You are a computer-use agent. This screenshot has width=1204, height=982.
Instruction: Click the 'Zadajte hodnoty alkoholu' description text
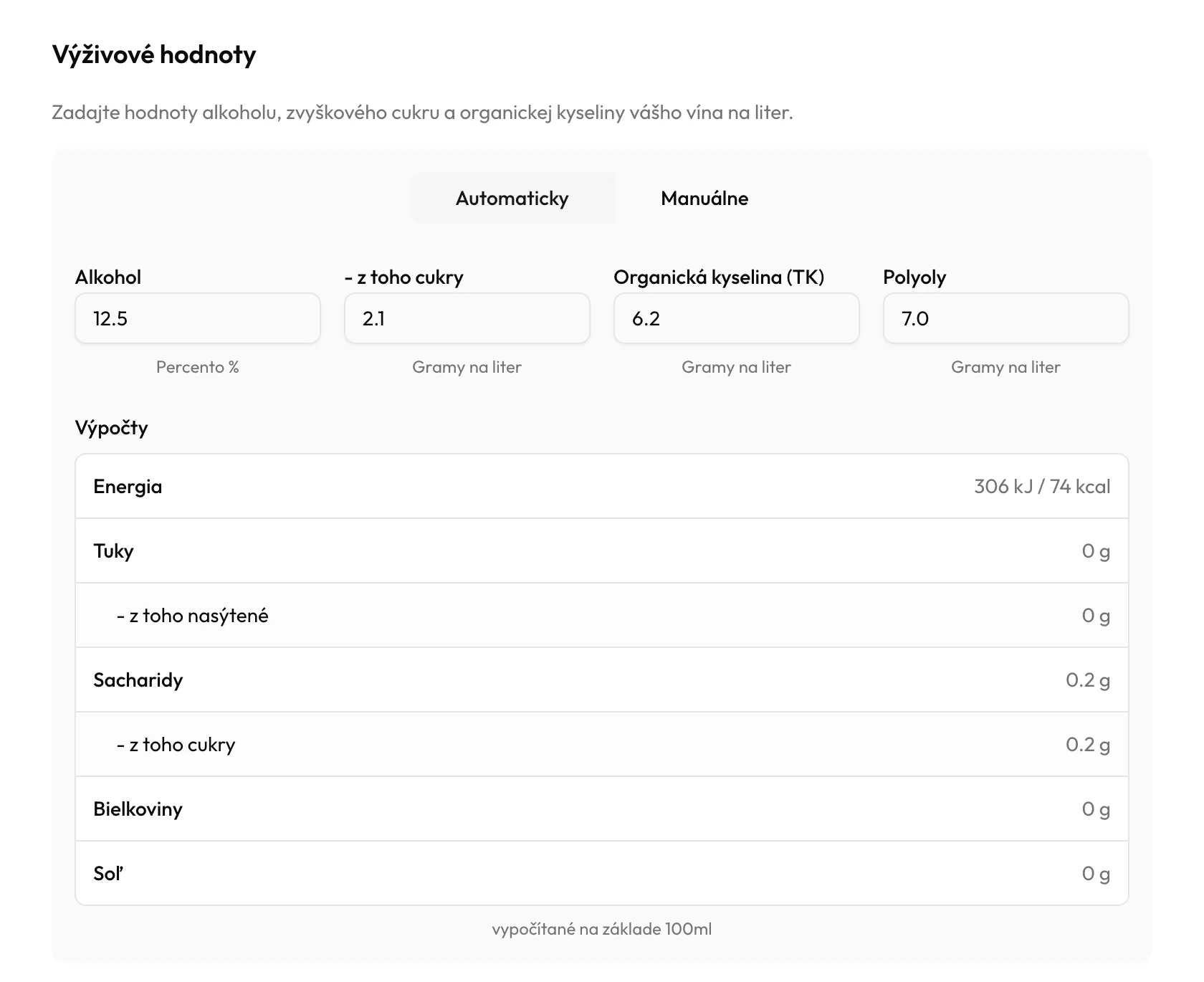pyautogui.click(x=423, y=113)
